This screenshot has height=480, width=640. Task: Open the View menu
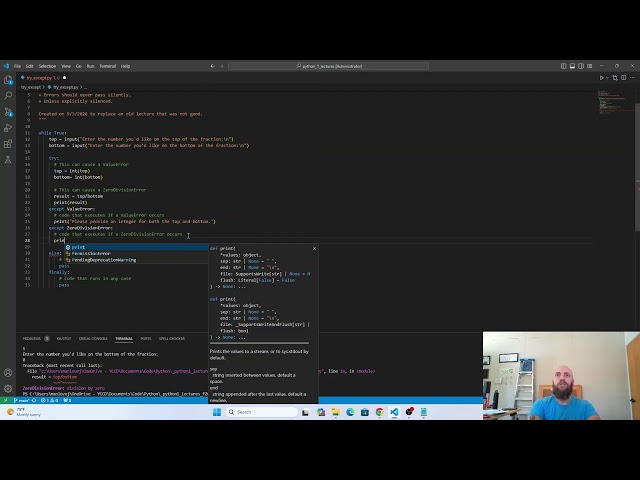[x=66, y=66]
